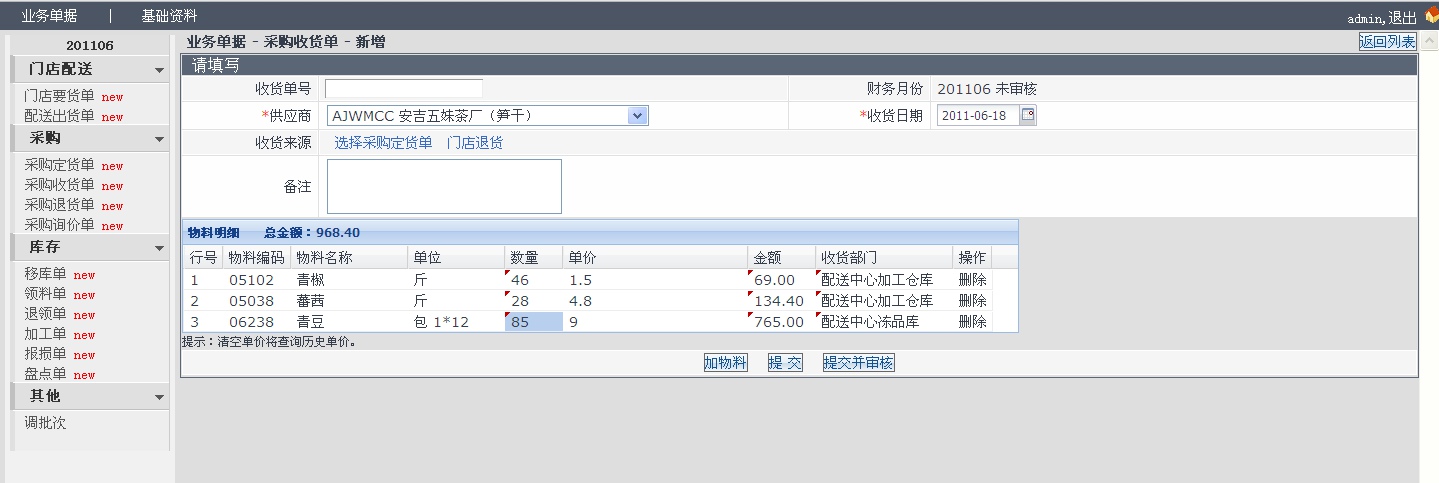Image resolution: width=1439 pixels, height=483 pixels.
Task: Open 退领单 in sidebar
Action: click(45, 314)
